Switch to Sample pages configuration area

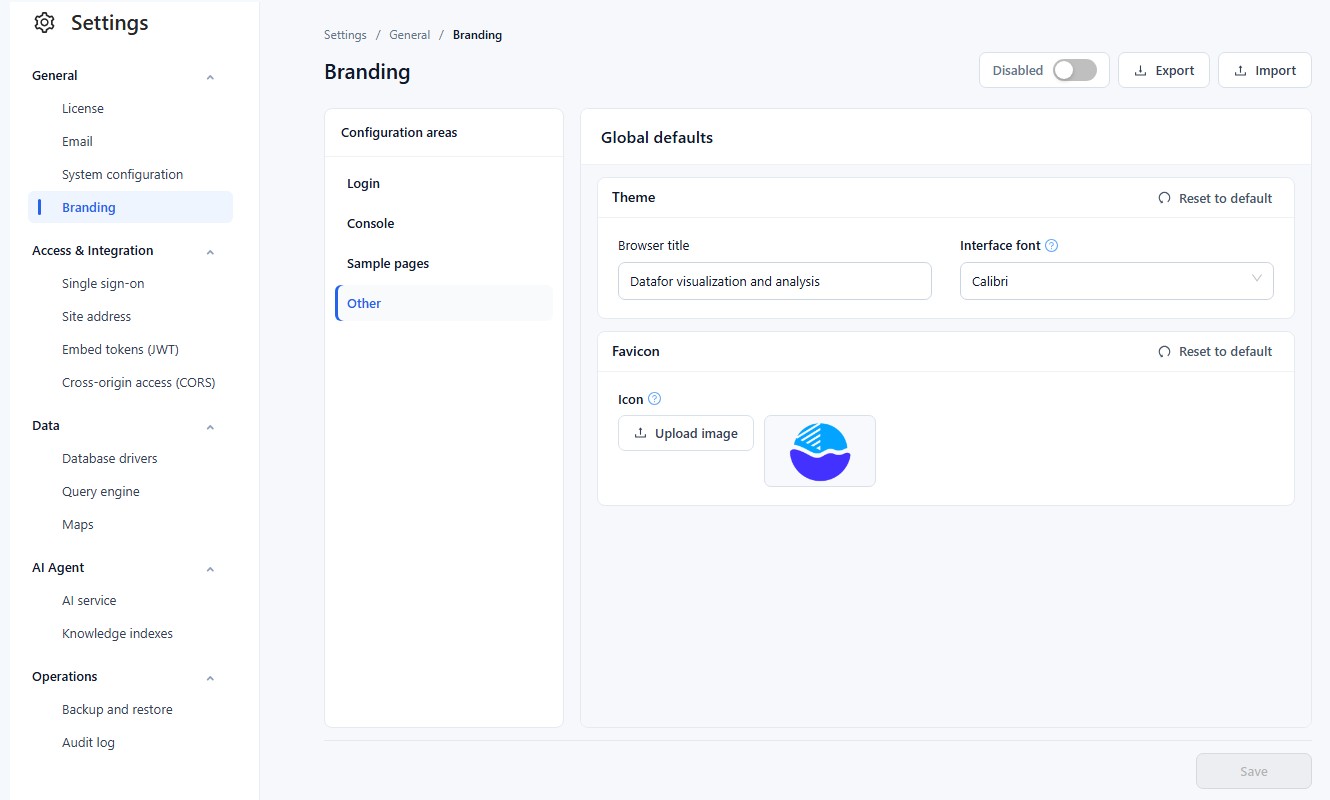click(444, 263)
